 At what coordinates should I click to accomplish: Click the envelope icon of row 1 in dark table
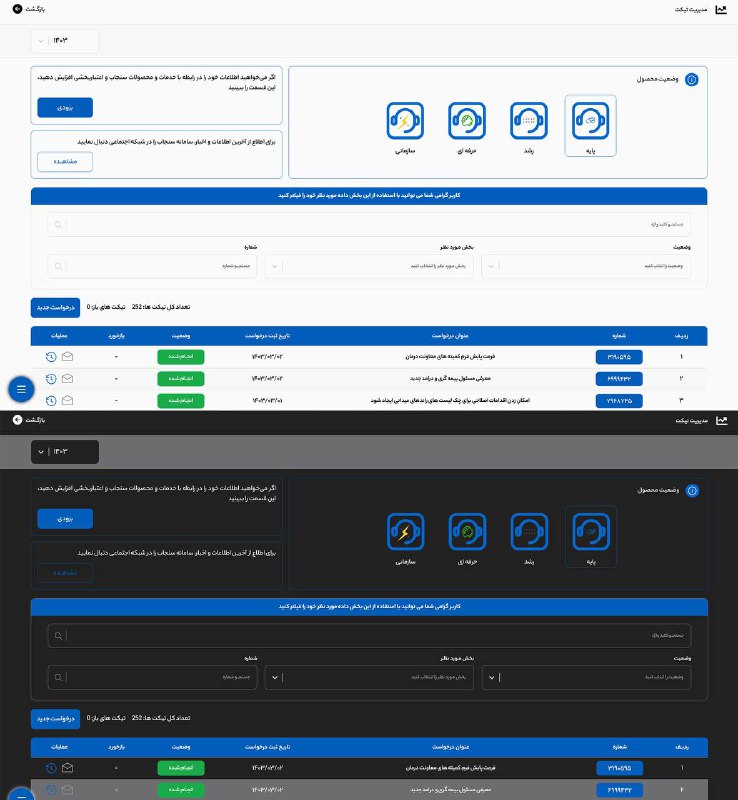pyautogui.click(x=68, y=768)
